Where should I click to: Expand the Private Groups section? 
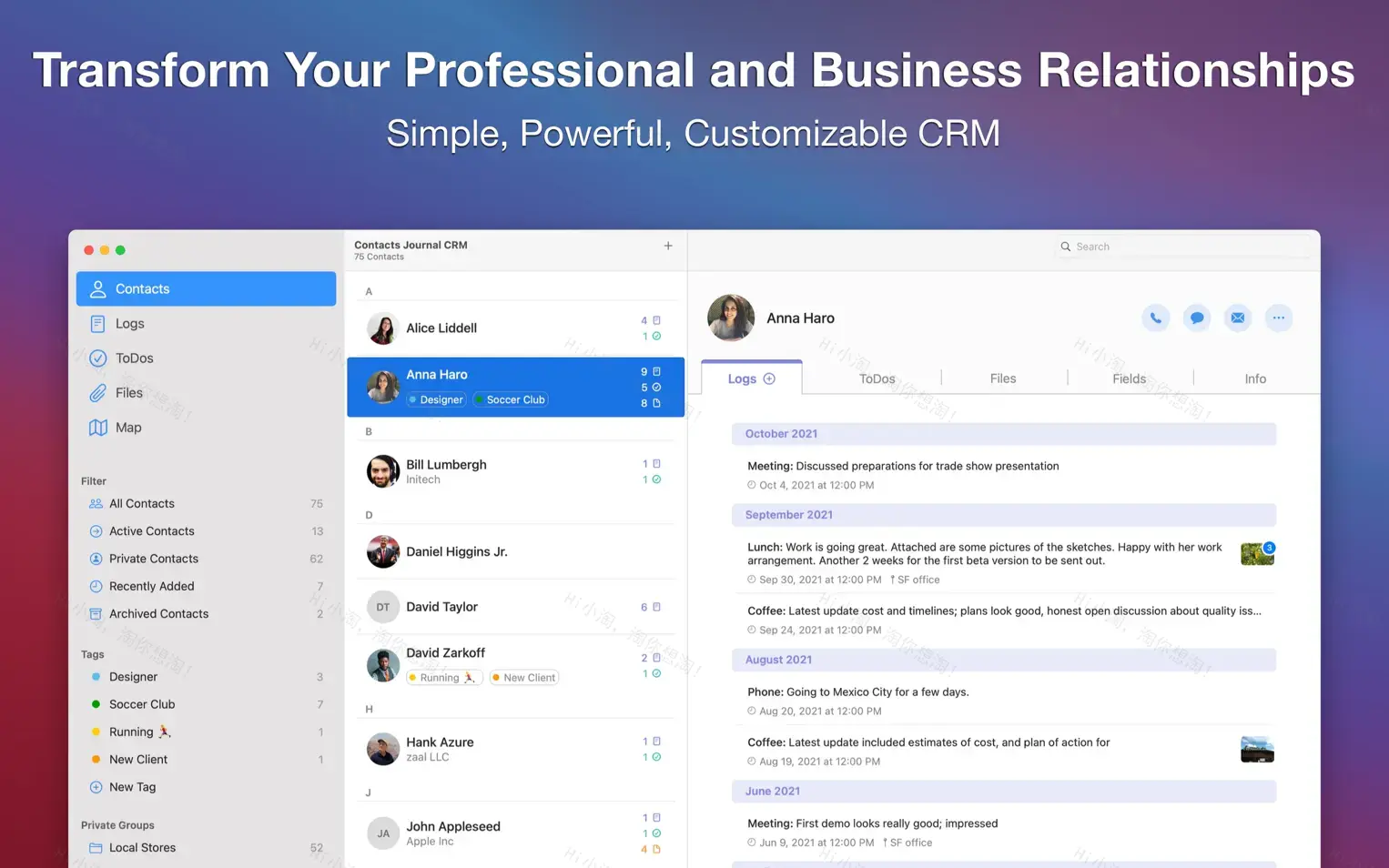[x=117, y=824]
